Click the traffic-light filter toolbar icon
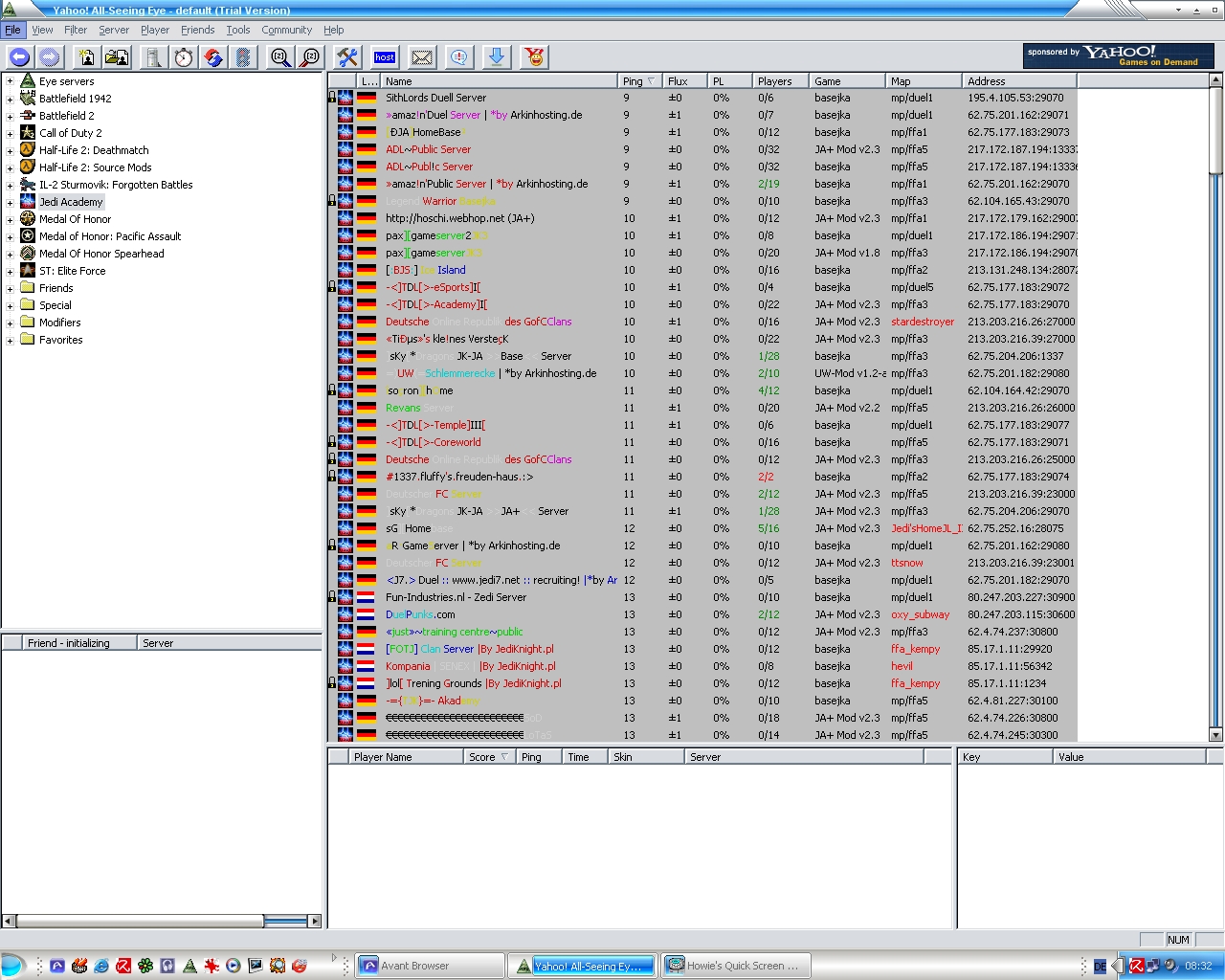Viewport: 1225px width, 980px height. coord(243,57)
